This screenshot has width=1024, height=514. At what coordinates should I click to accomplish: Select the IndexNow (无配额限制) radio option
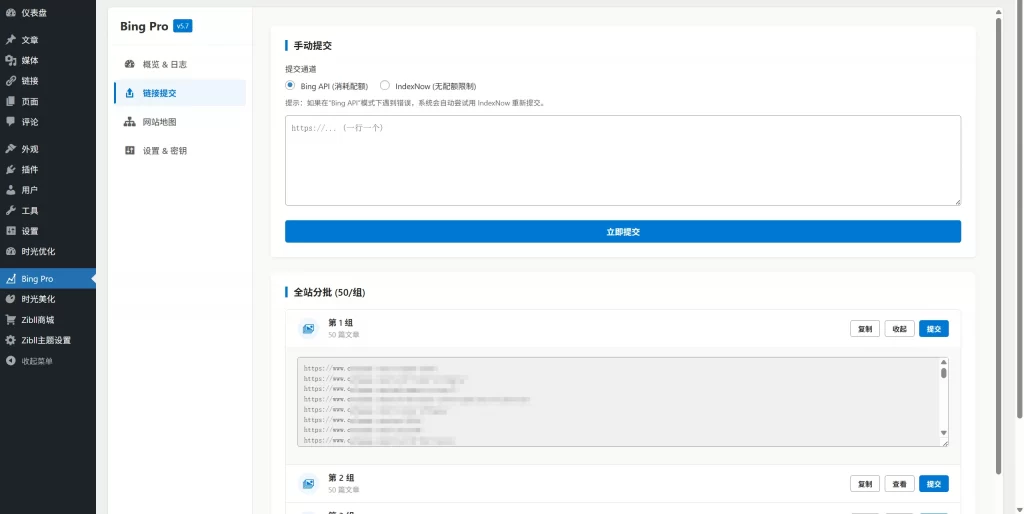coord(385,86)
